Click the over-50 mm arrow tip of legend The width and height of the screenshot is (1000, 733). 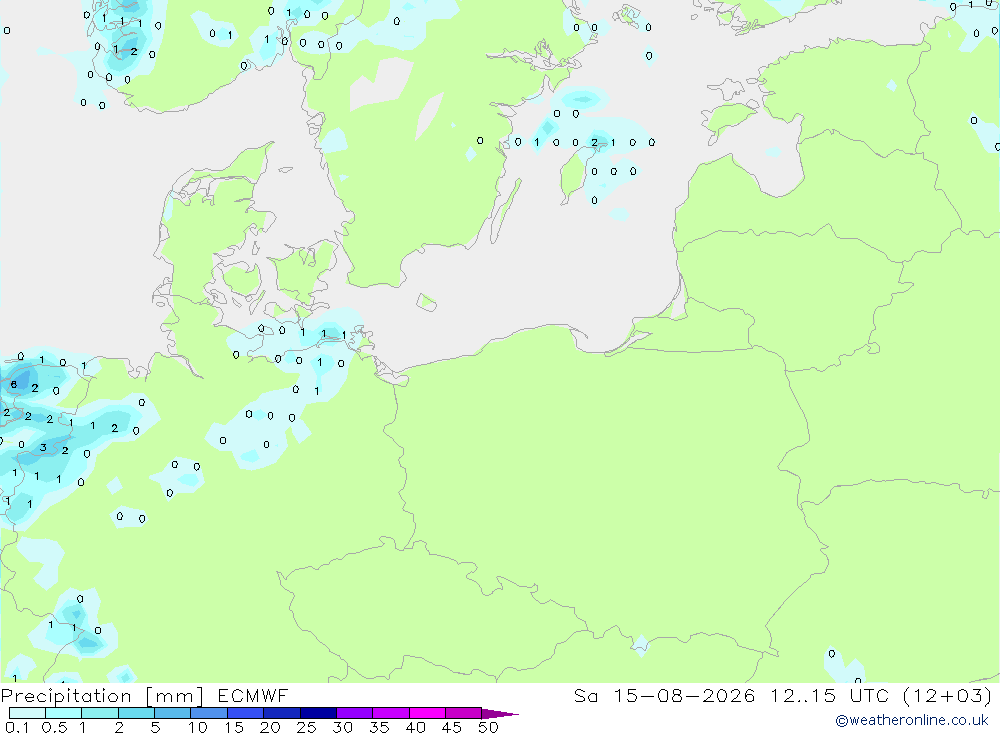(500, 714)
